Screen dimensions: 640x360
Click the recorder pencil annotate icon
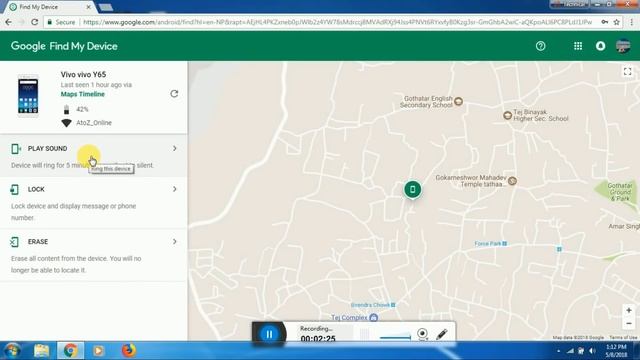click(x=442, y=334)
